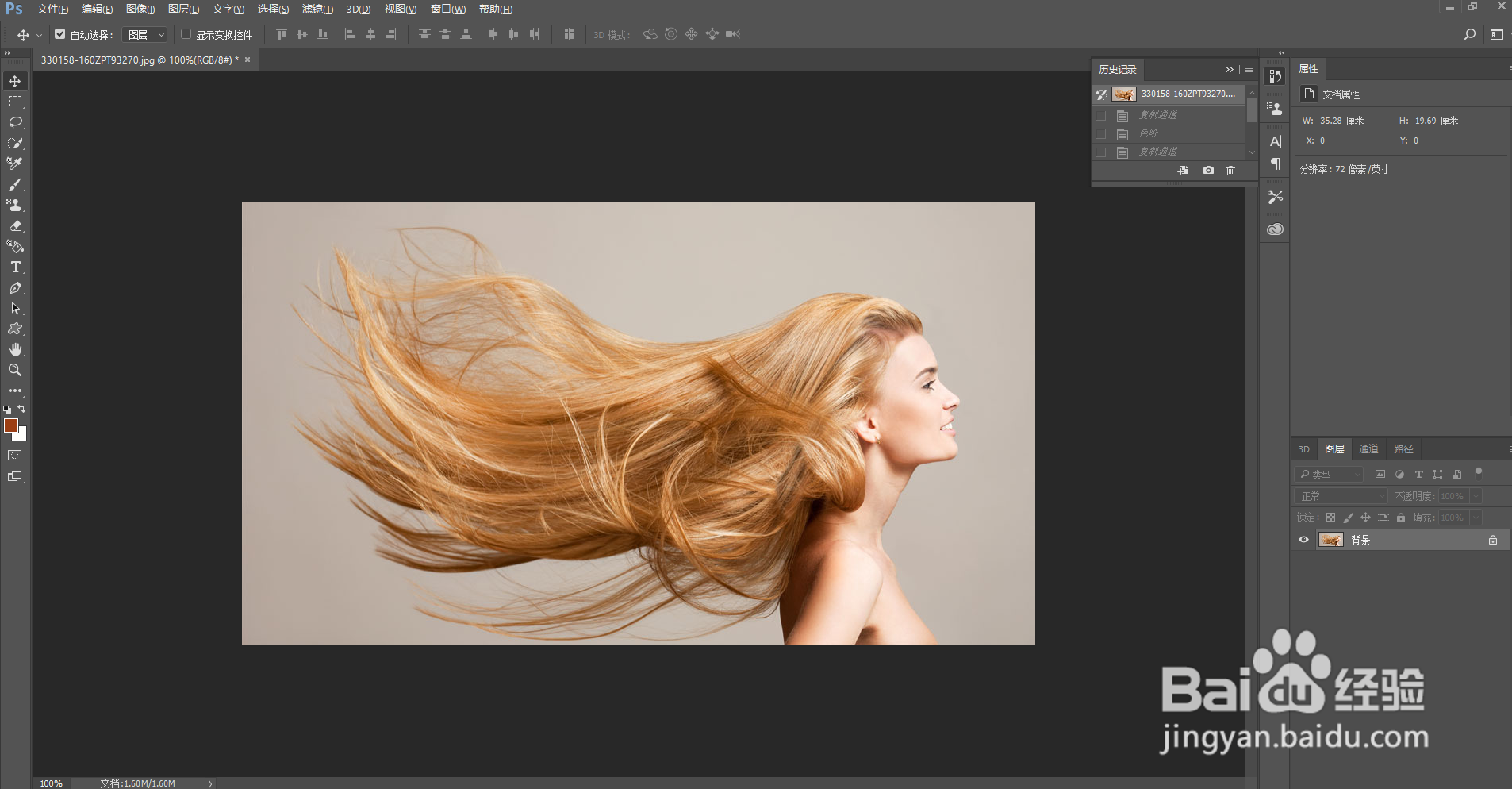Uncheck the 自动选择 checkbox

[x=60, y=34]
